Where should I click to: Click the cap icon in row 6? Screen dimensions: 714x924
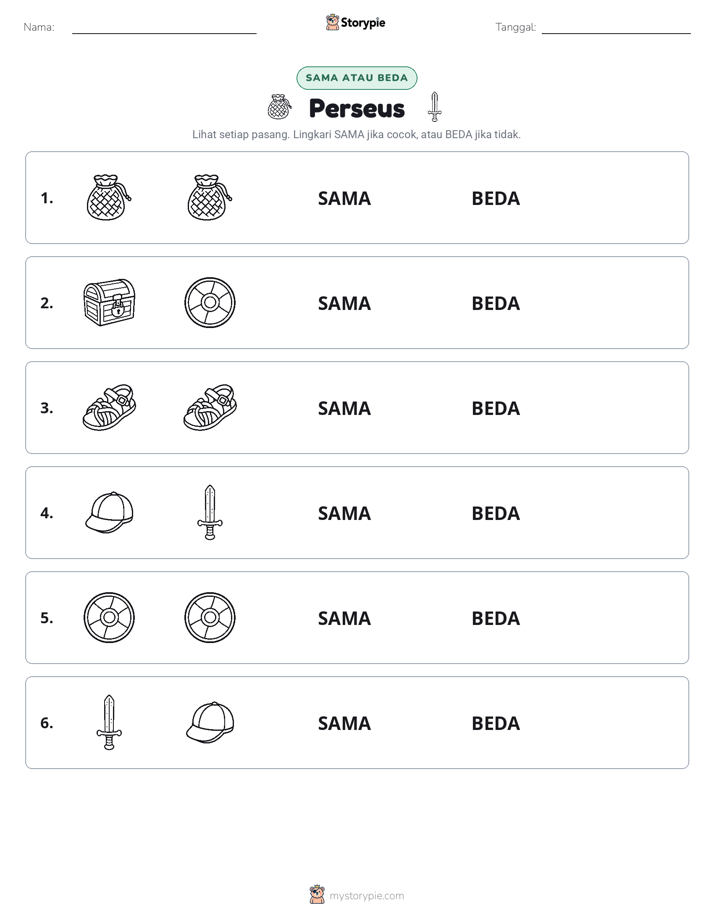(210, 722)
